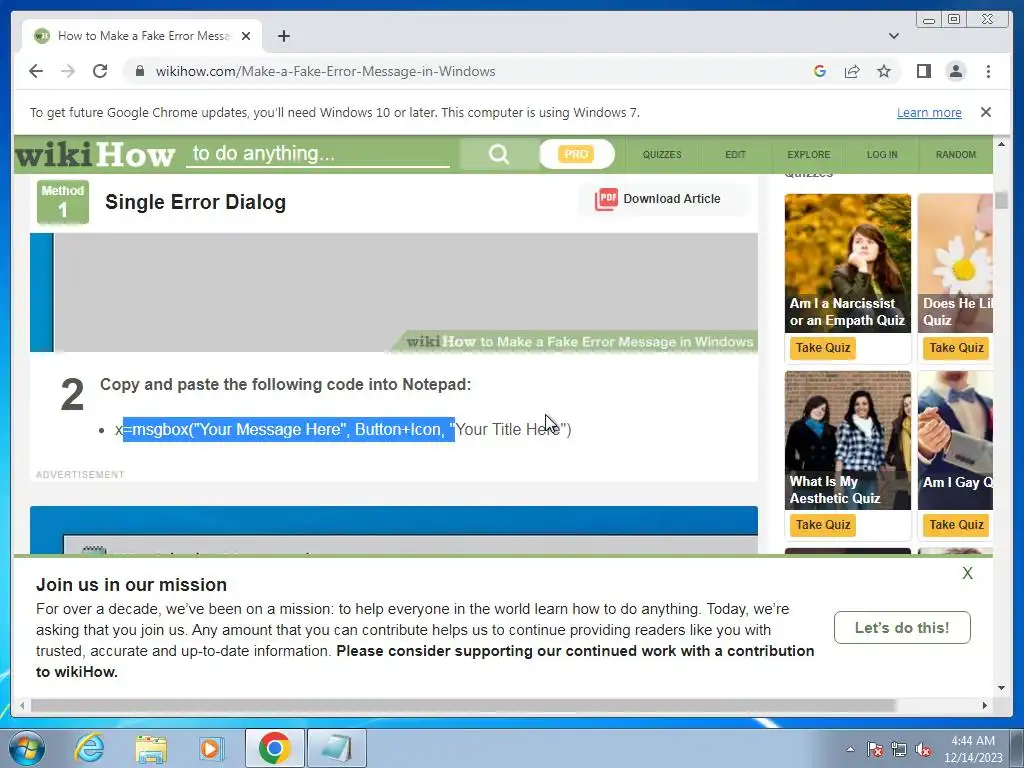Show hidden system tray icons
This screenshot has width=1024, height=768.
coord(850,749)
